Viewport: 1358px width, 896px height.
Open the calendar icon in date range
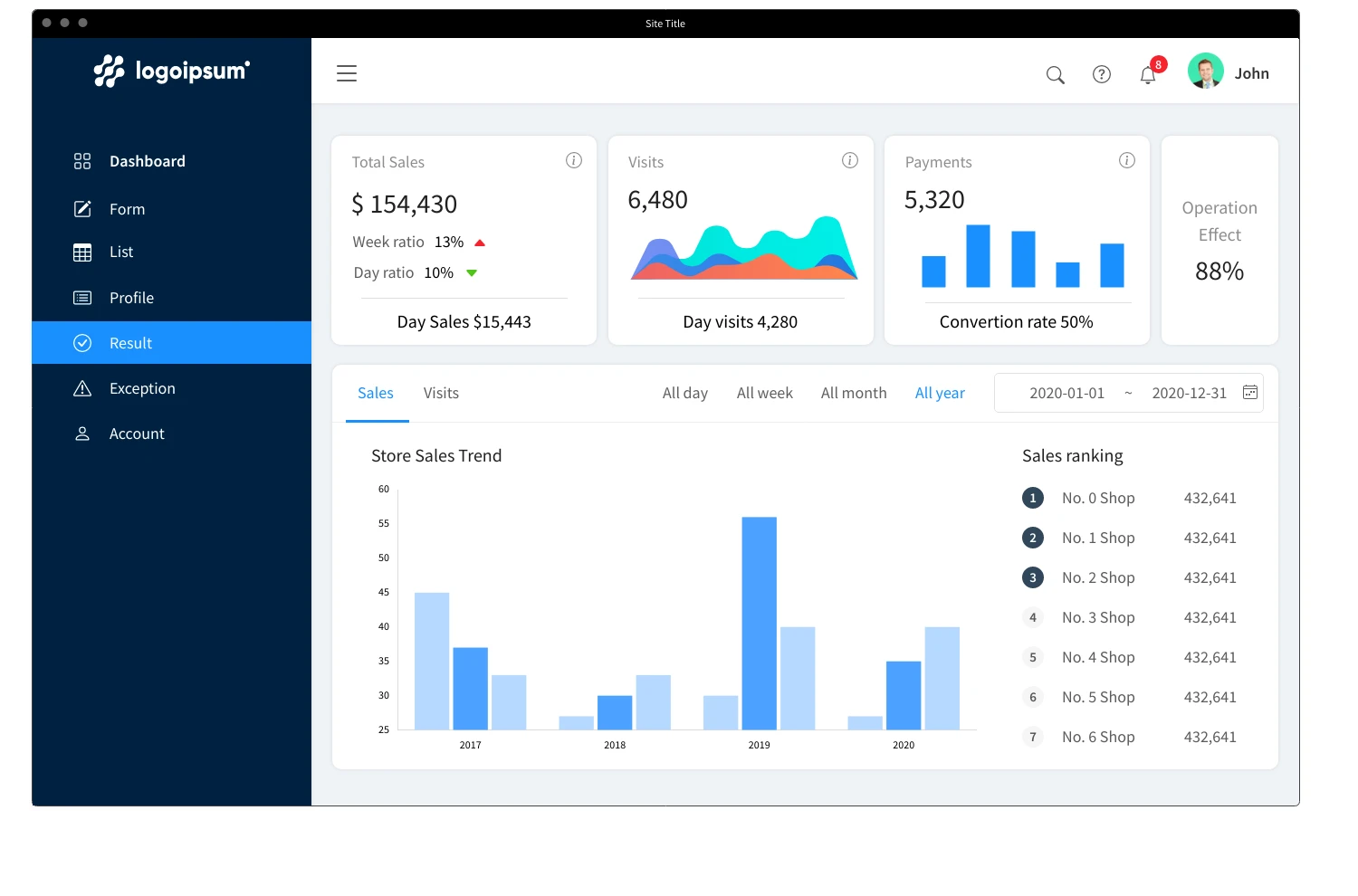1250,392
